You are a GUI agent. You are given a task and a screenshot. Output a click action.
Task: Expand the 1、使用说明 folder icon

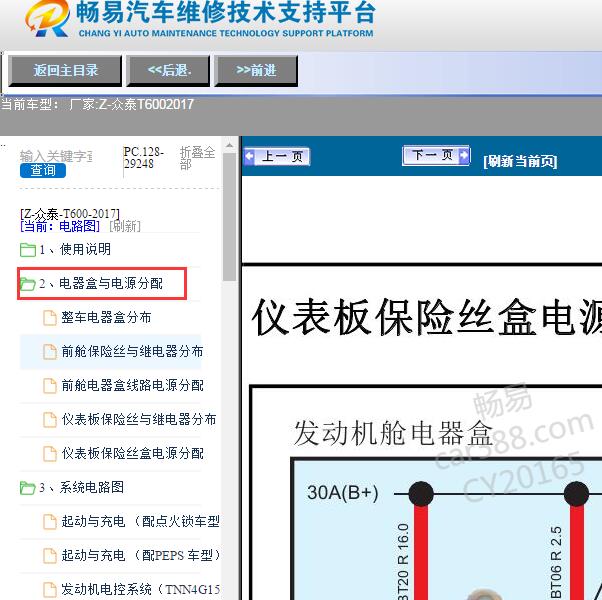pos(28,250)
